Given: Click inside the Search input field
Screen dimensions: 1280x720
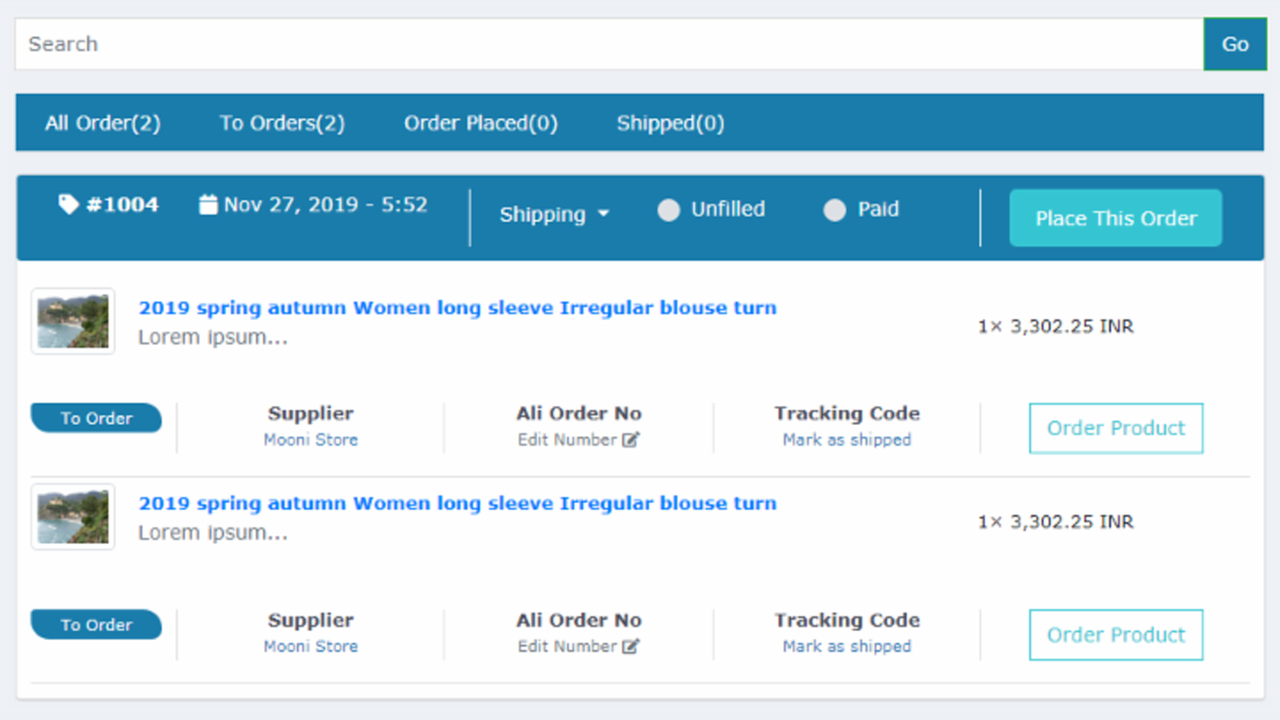Looking at the screenshot, I should coord(400,44).
